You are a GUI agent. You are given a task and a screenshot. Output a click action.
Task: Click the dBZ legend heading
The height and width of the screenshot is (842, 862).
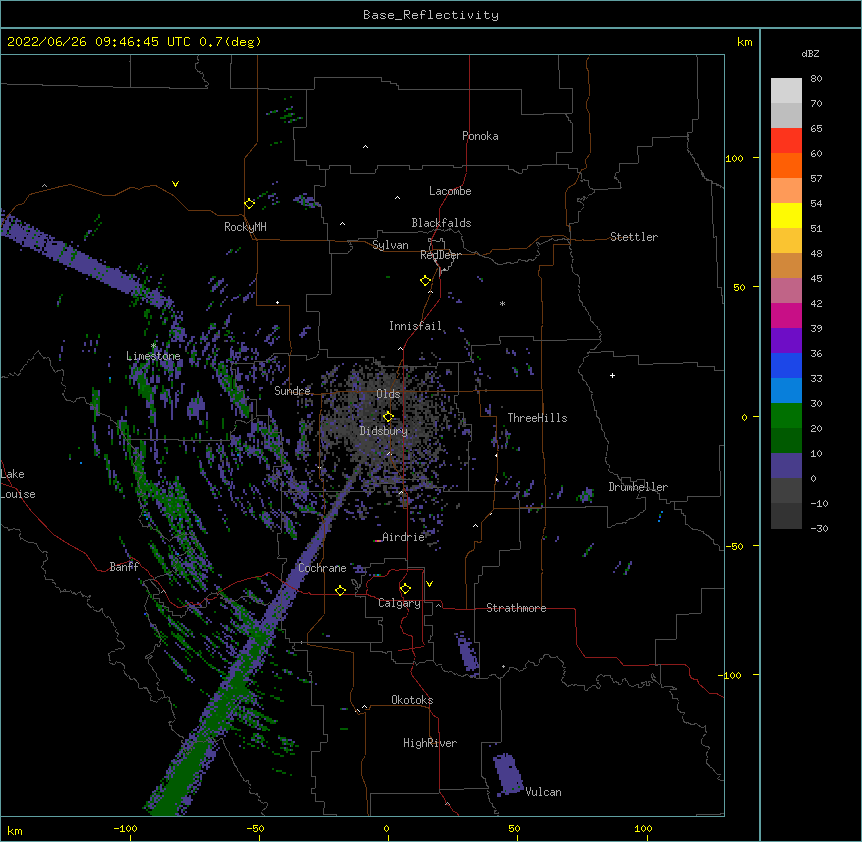(810, 54)
